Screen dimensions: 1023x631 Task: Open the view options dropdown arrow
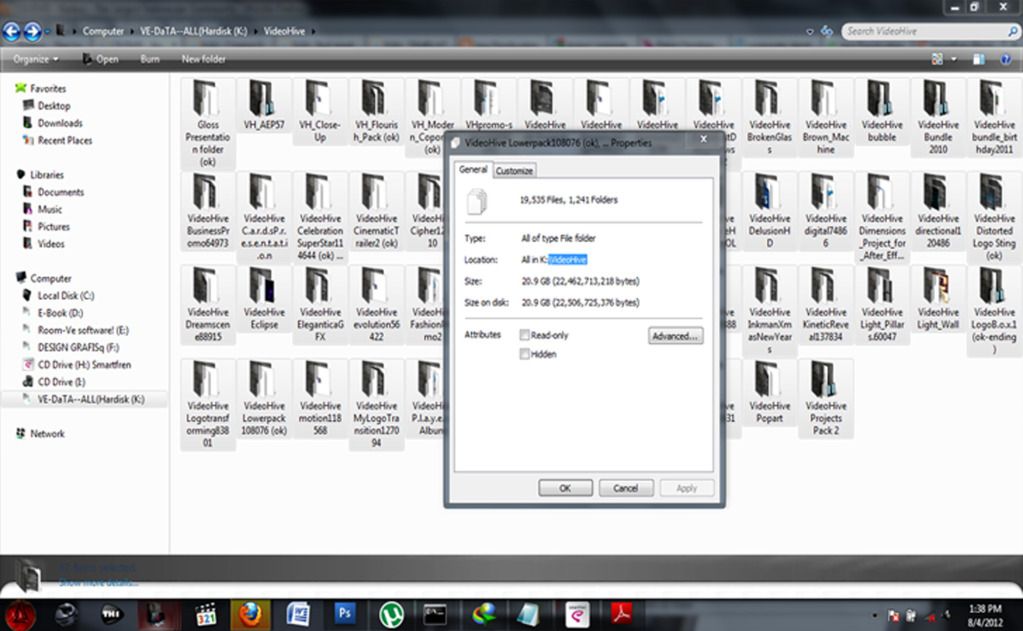(954, 59)
